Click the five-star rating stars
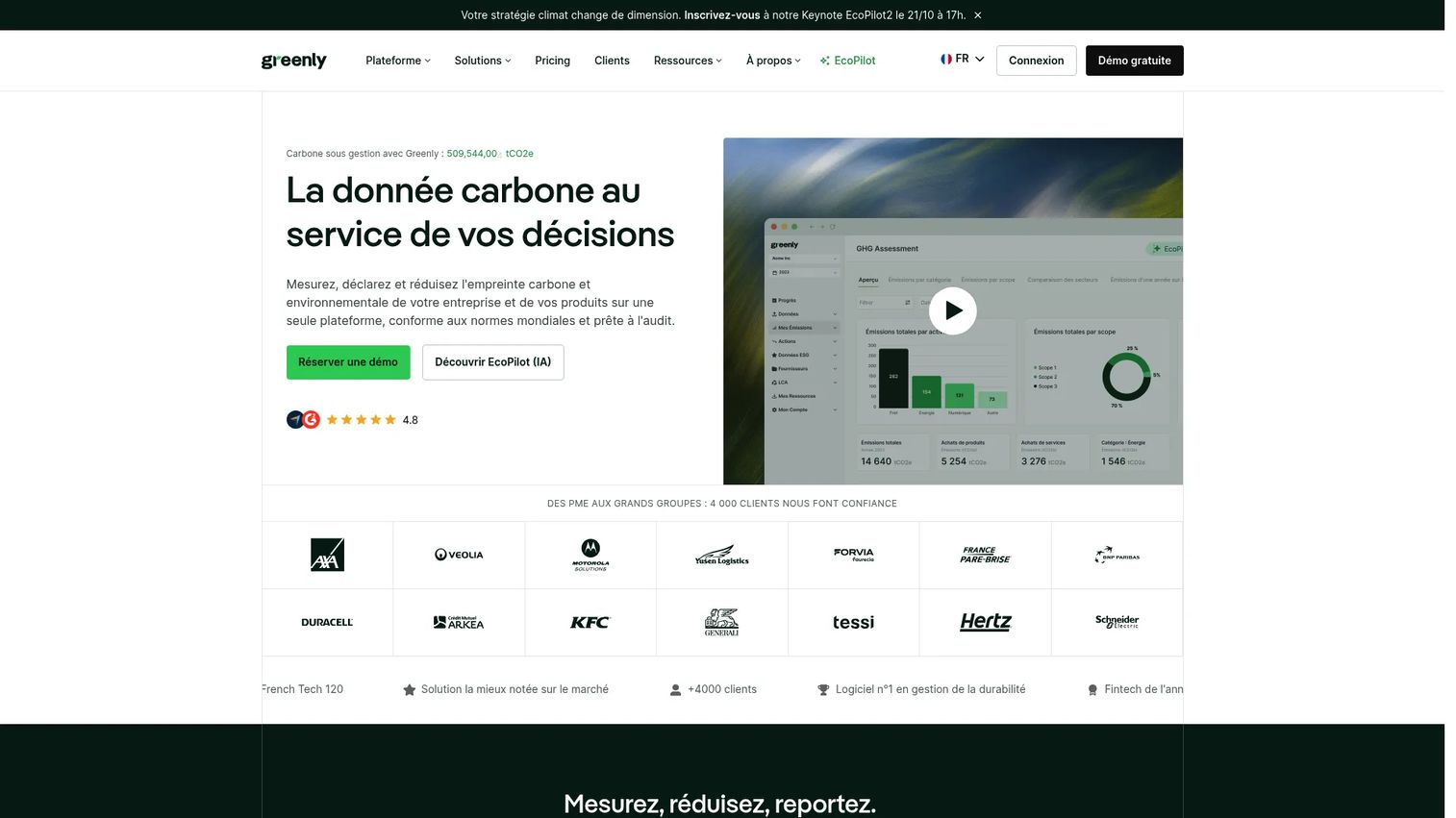1456x818 pixels. (x=362, y=420)
